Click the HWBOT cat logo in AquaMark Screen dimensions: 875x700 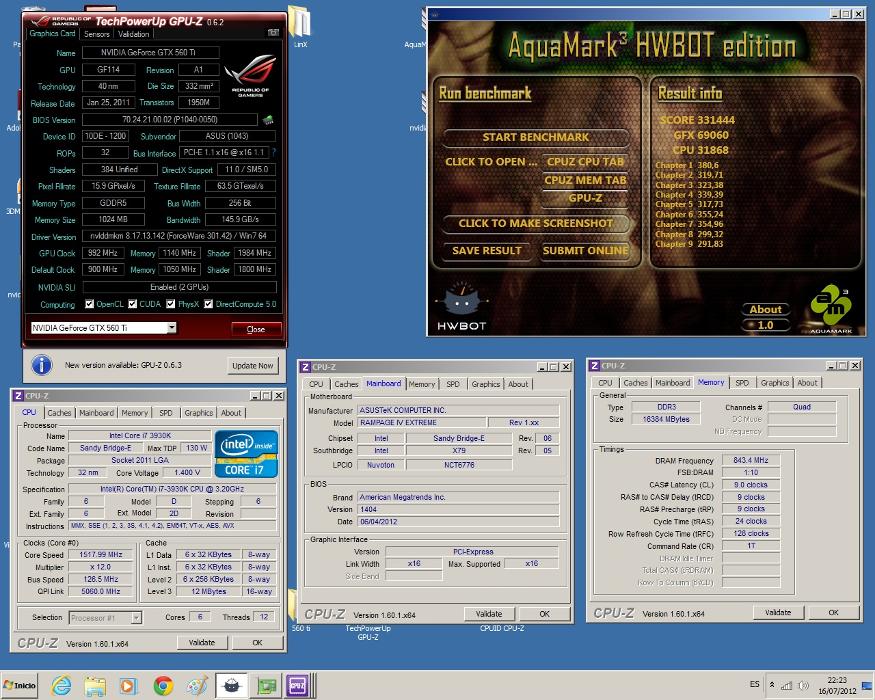[x=461, y=306]
